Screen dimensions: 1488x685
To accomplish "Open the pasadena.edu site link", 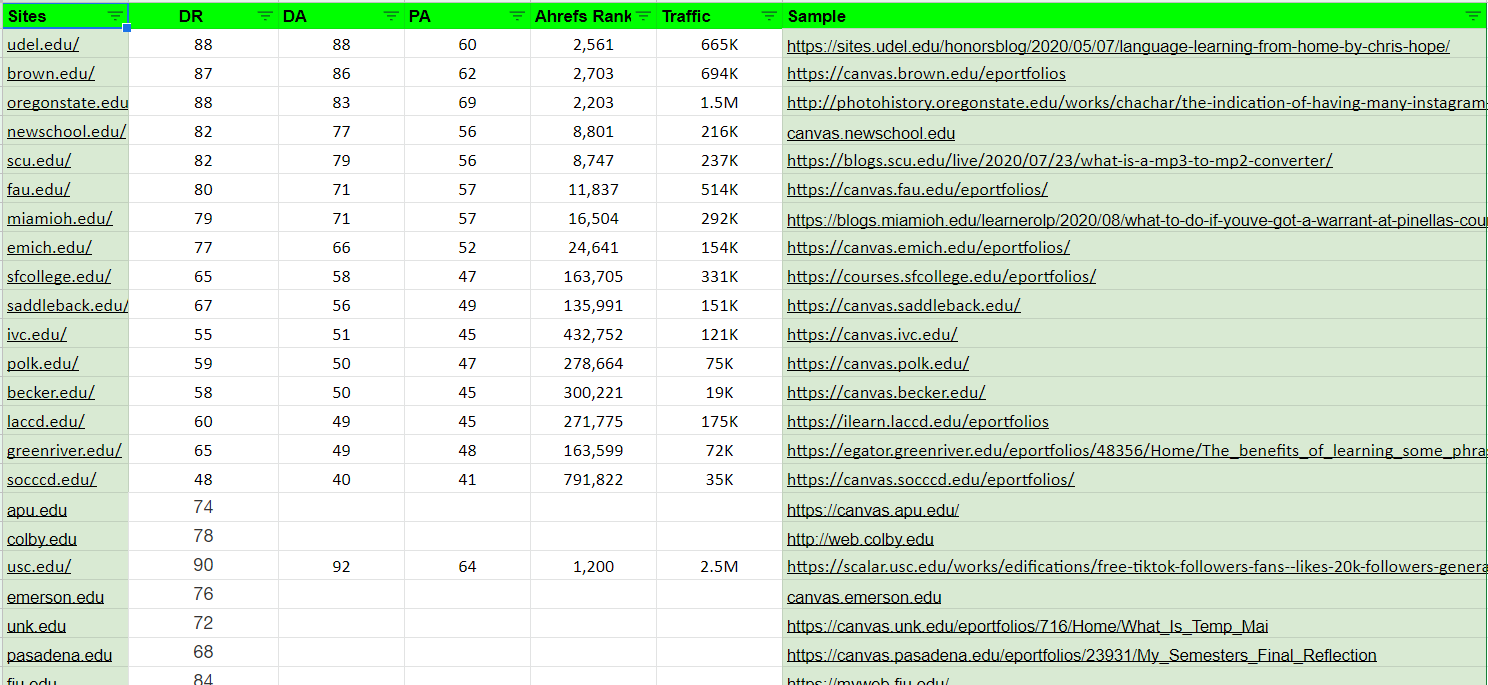I will point(59,655).
